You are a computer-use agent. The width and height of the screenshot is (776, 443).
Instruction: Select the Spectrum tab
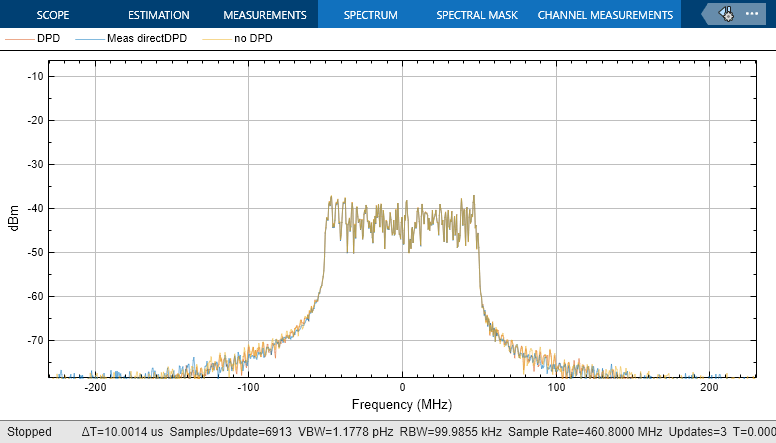(x=370, y=15)
